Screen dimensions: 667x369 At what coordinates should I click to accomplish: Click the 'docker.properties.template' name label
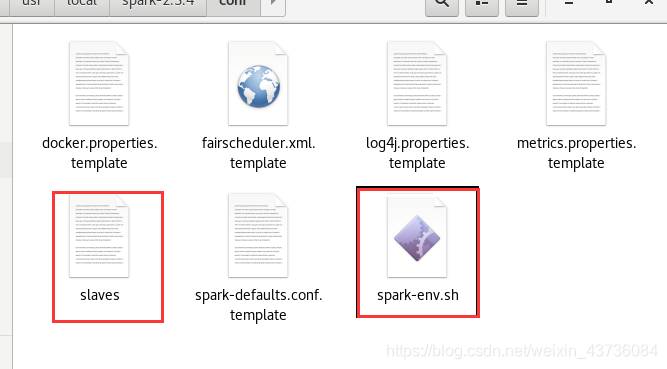pos(100,153)
